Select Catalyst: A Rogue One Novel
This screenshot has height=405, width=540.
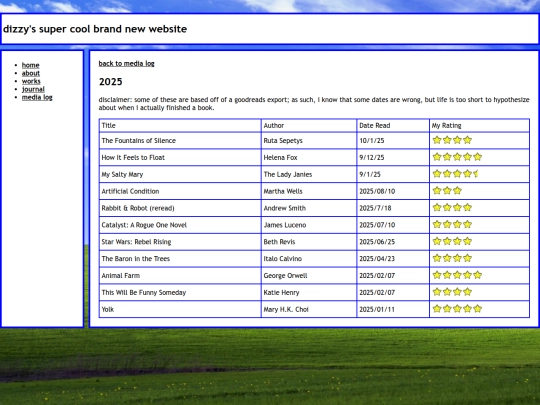(x=144, y=225)
